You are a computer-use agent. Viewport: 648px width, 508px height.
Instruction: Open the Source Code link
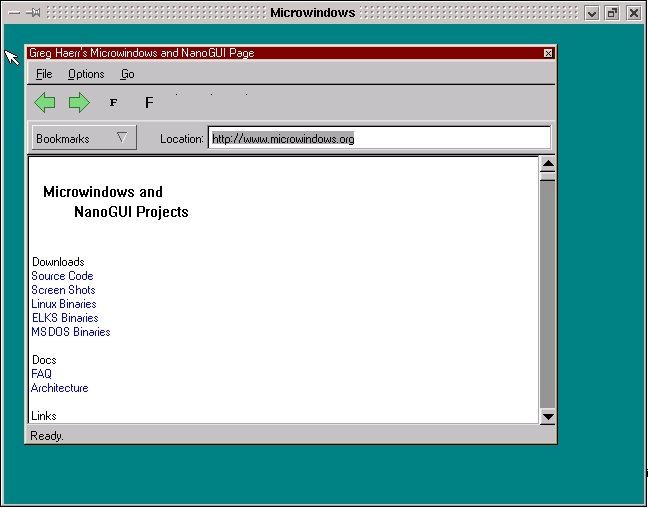point(62,276)
